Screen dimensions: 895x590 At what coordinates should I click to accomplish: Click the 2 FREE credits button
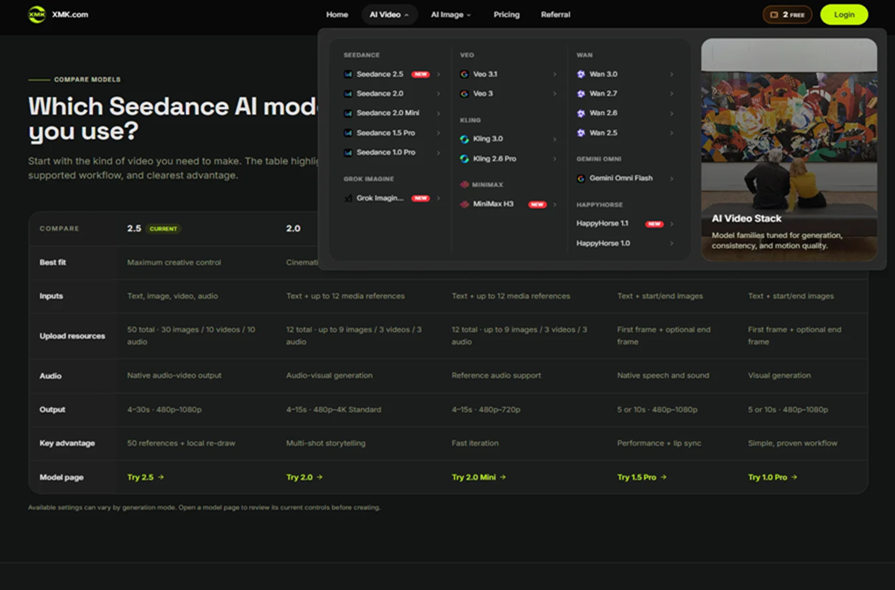(x=787, y=15)
